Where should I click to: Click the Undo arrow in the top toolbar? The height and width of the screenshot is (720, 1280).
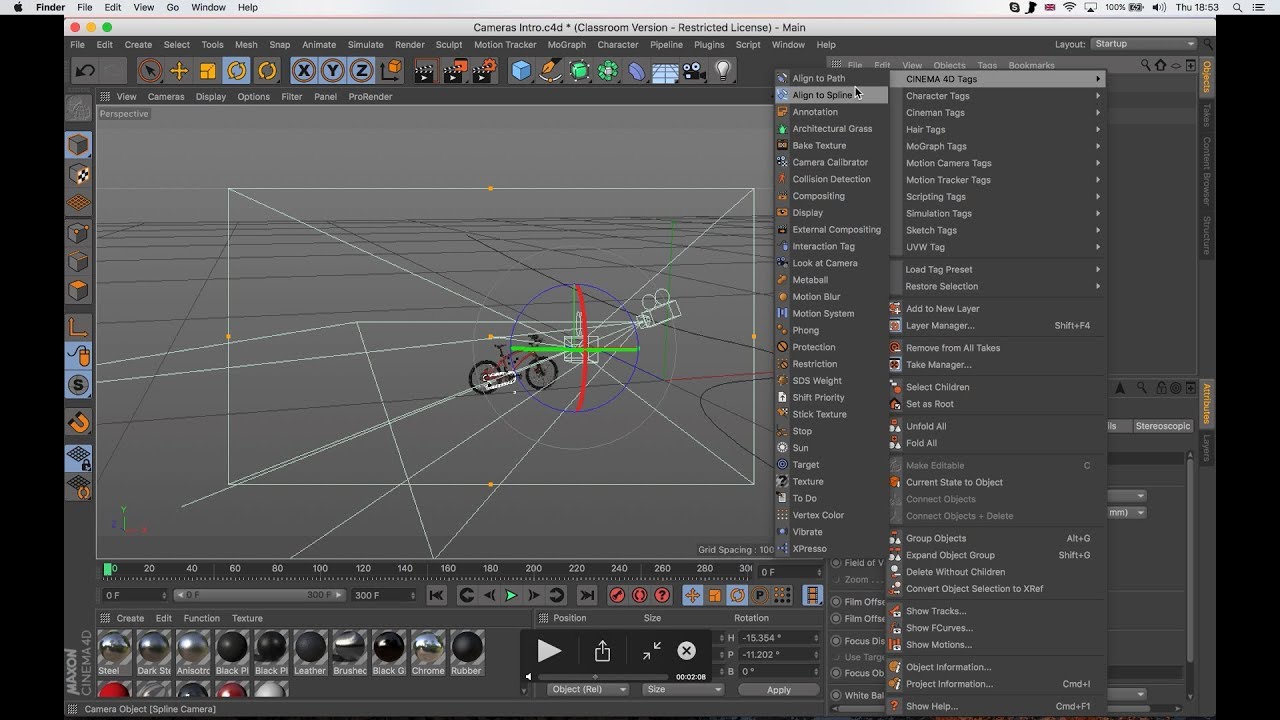pos(85,70)
